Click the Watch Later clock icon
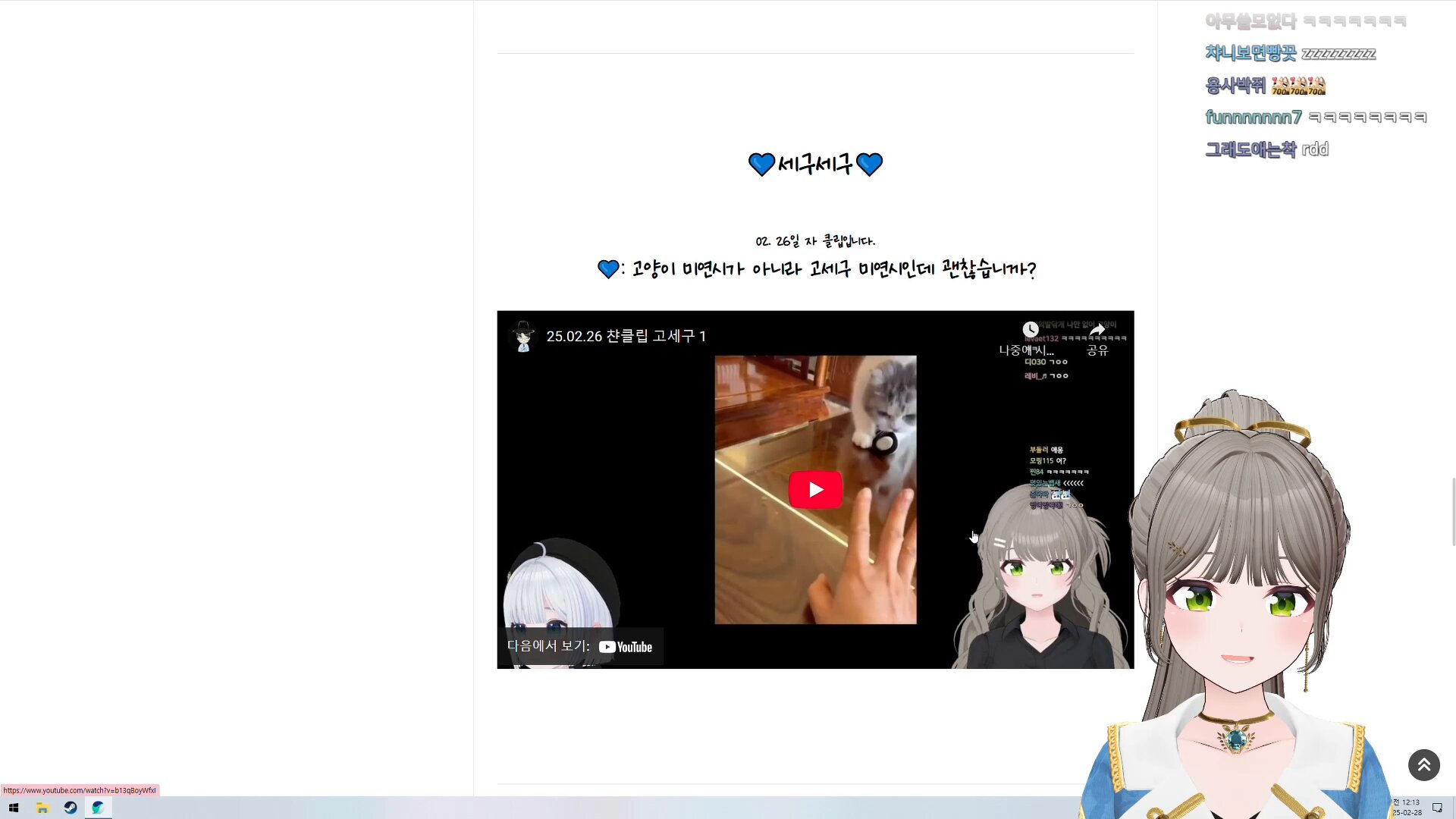Screen dimensions: 1456x819 coord(1030,330)
